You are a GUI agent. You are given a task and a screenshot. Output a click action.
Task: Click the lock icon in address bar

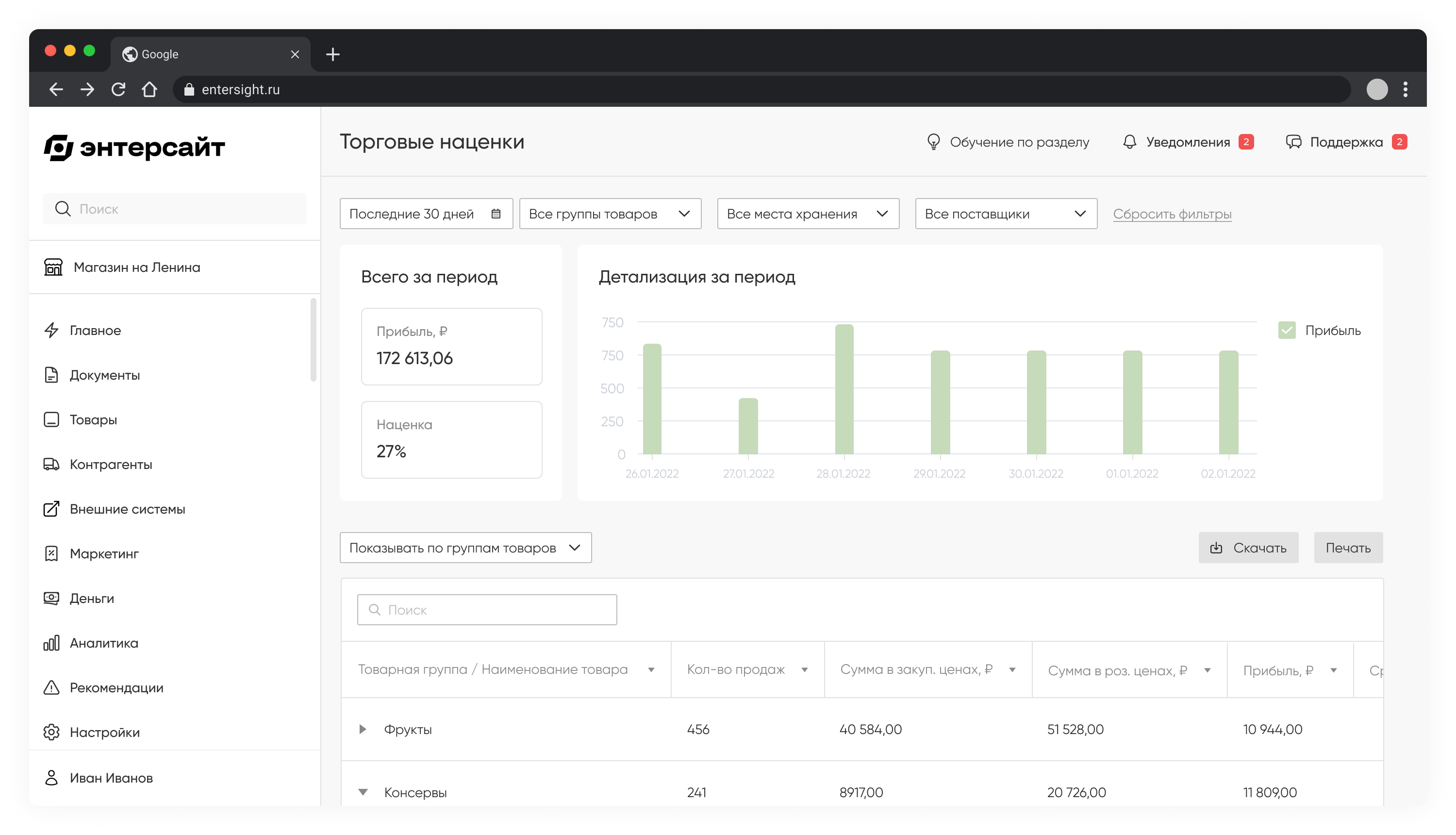(189, 89)
